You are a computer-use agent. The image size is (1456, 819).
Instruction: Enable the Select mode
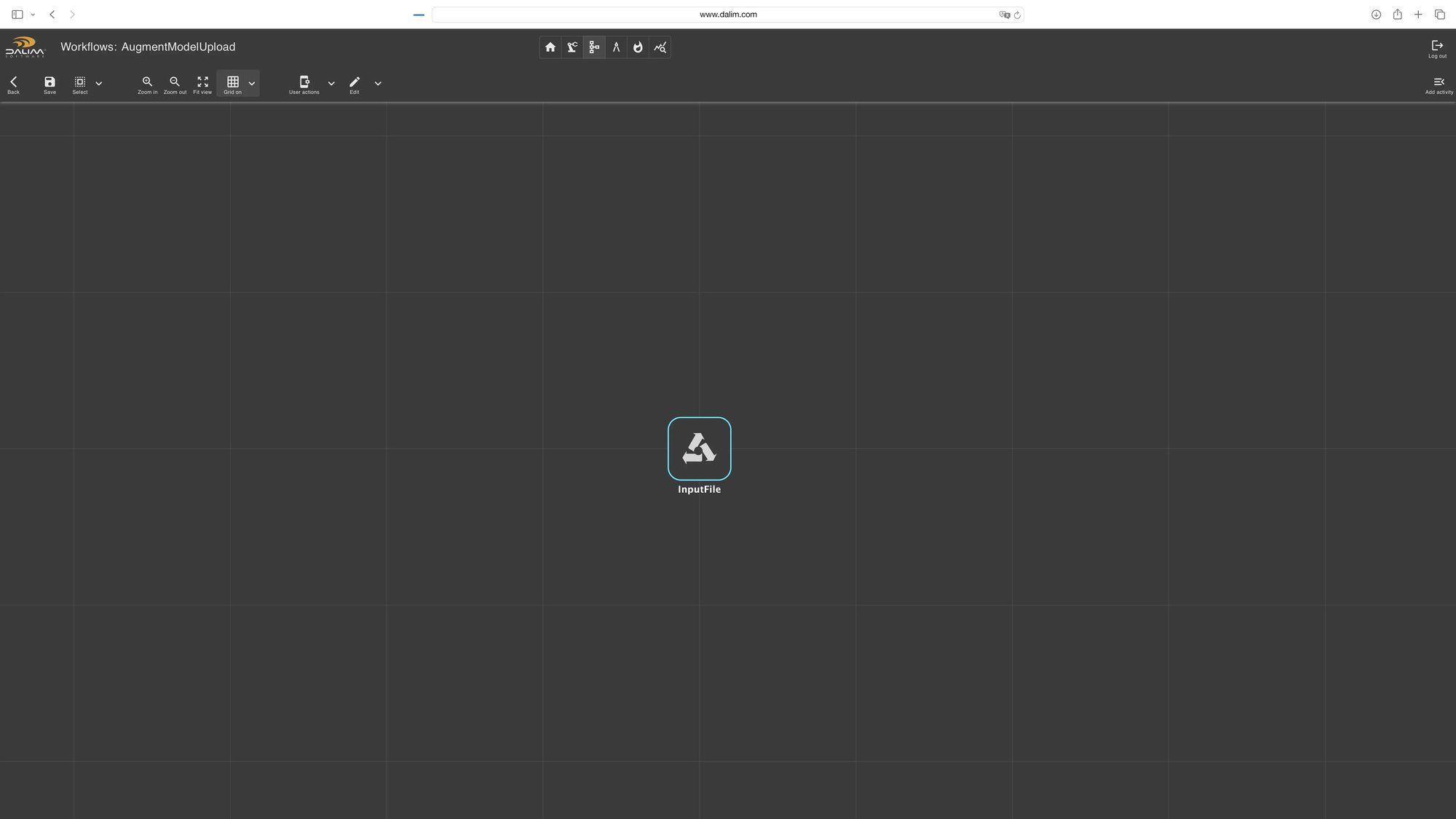(x=79, y=82)
